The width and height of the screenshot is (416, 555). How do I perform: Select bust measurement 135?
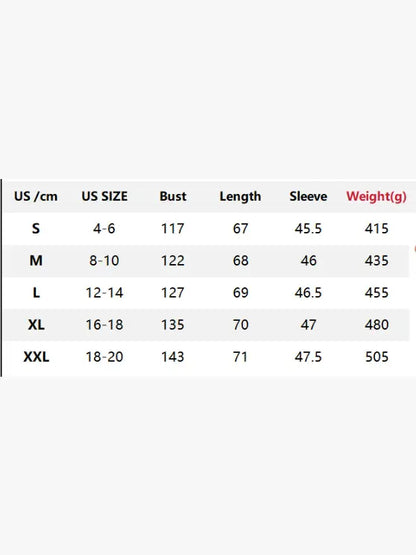coord(173,325)
